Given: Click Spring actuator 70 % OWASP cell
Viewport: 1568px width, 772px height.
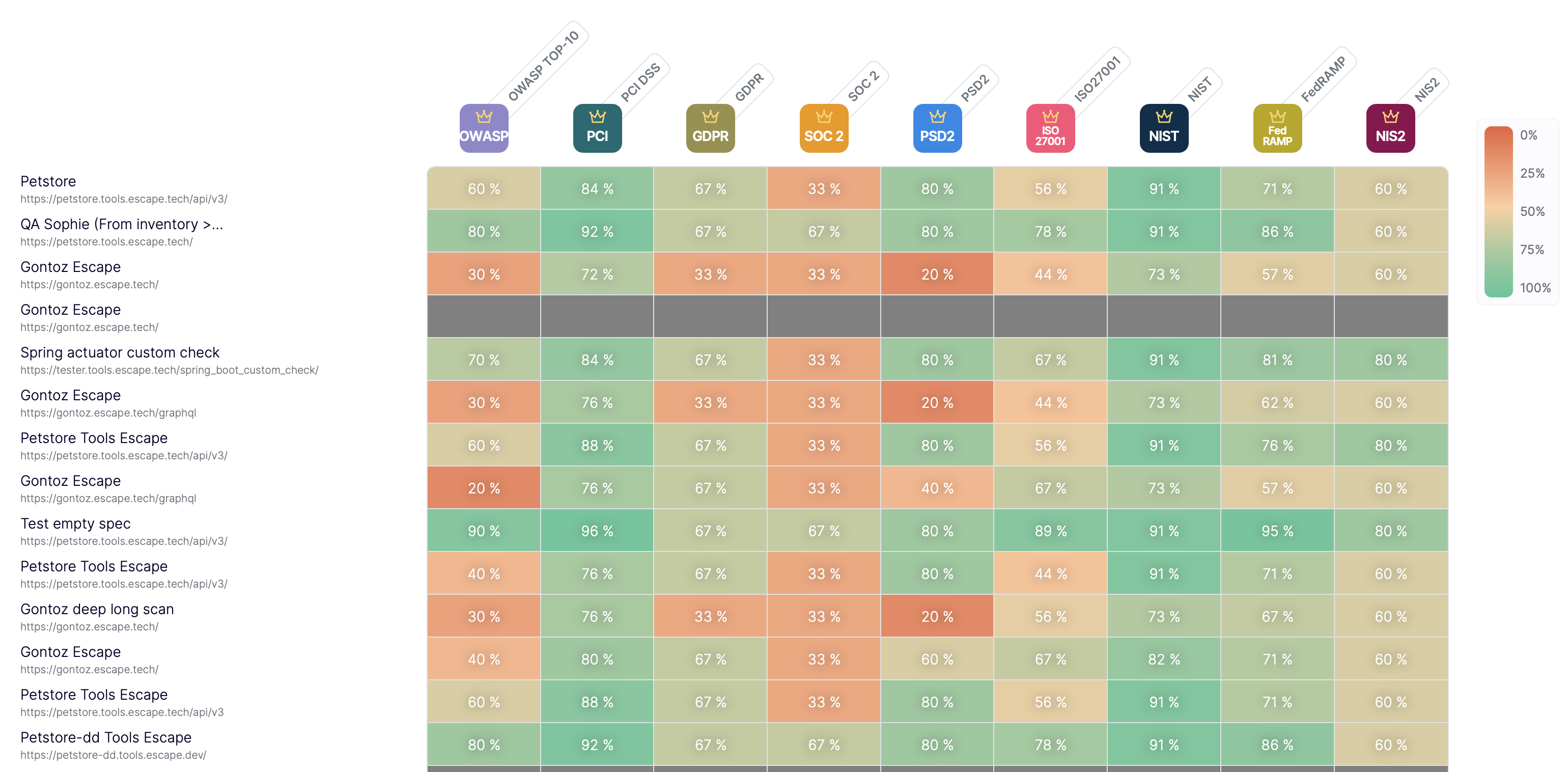Looking at the screenshot, I should point(483,360).
